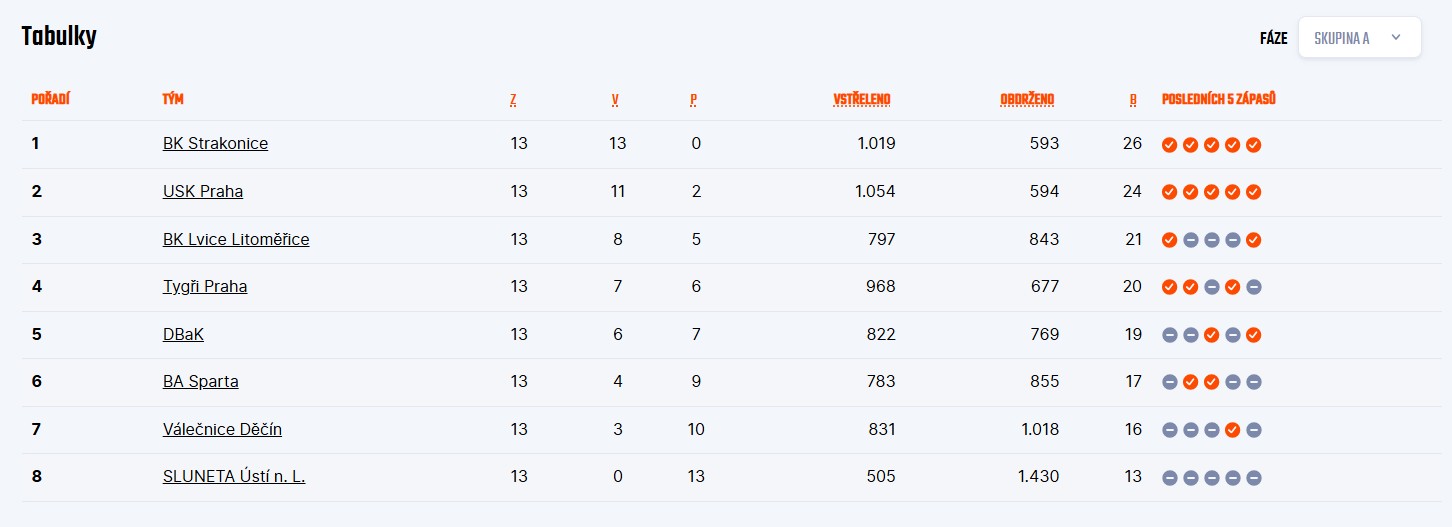Sort table by Vstřeleno column header
Screen dimensions: 1452x527
click(861, 99)
